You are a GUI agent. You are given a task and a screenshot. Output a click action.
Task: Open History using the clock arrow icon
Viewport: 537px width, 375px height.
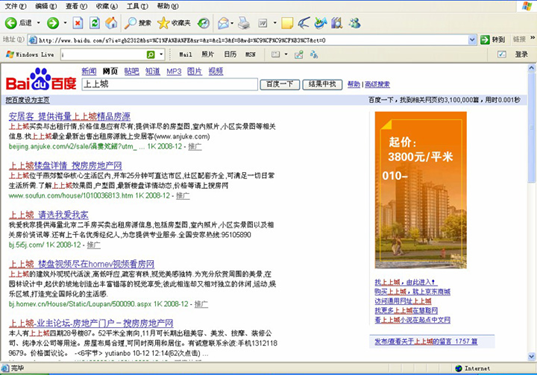203,23
